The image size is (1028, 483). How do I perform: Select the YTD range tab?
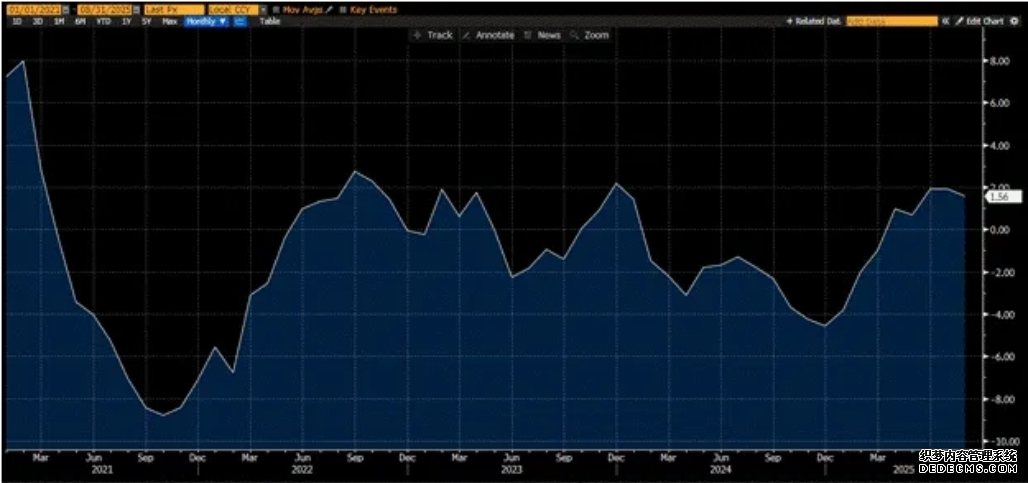(103, 22)
